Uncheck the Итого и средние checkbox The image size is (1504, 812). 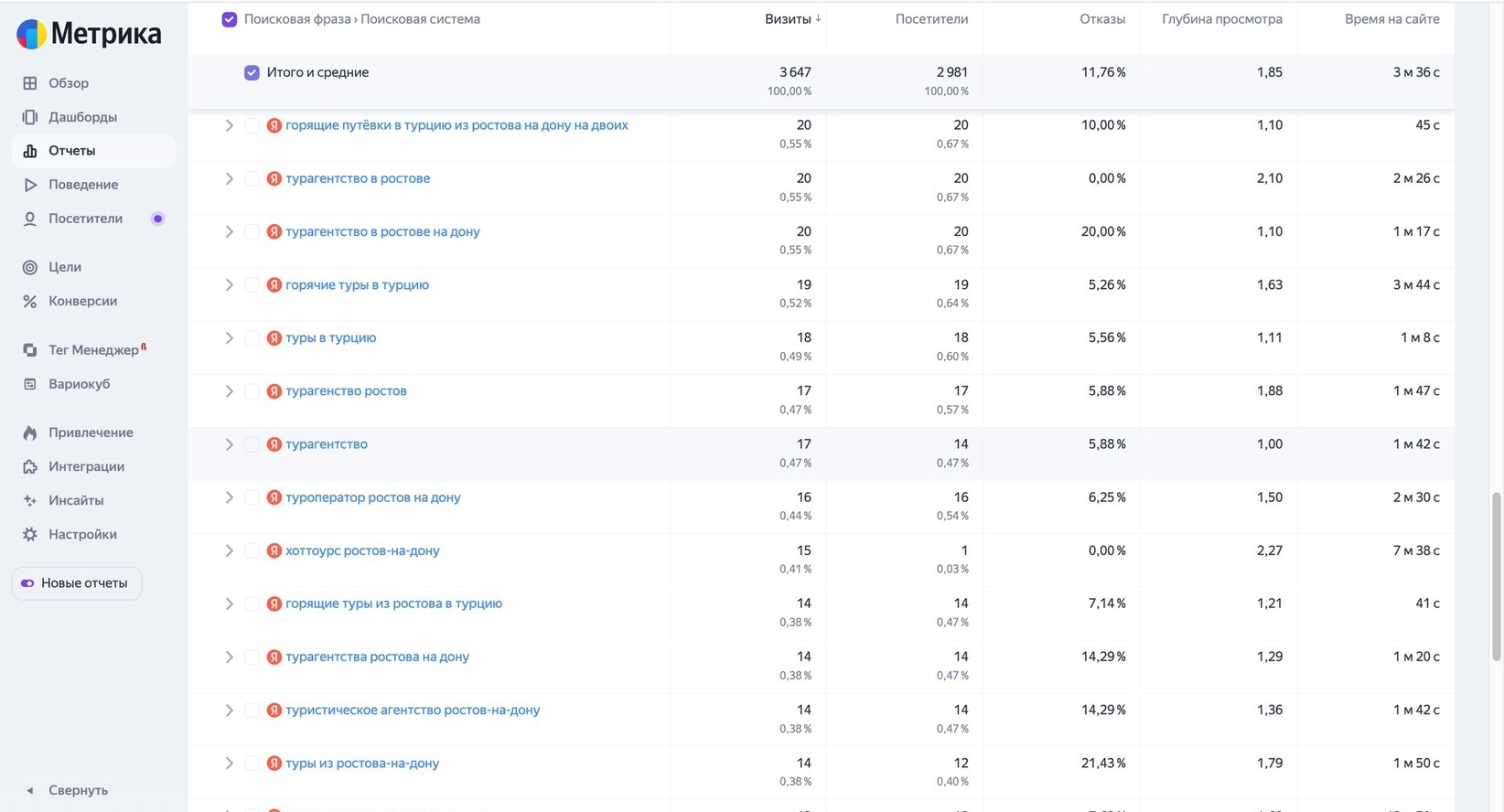point(252,72)
